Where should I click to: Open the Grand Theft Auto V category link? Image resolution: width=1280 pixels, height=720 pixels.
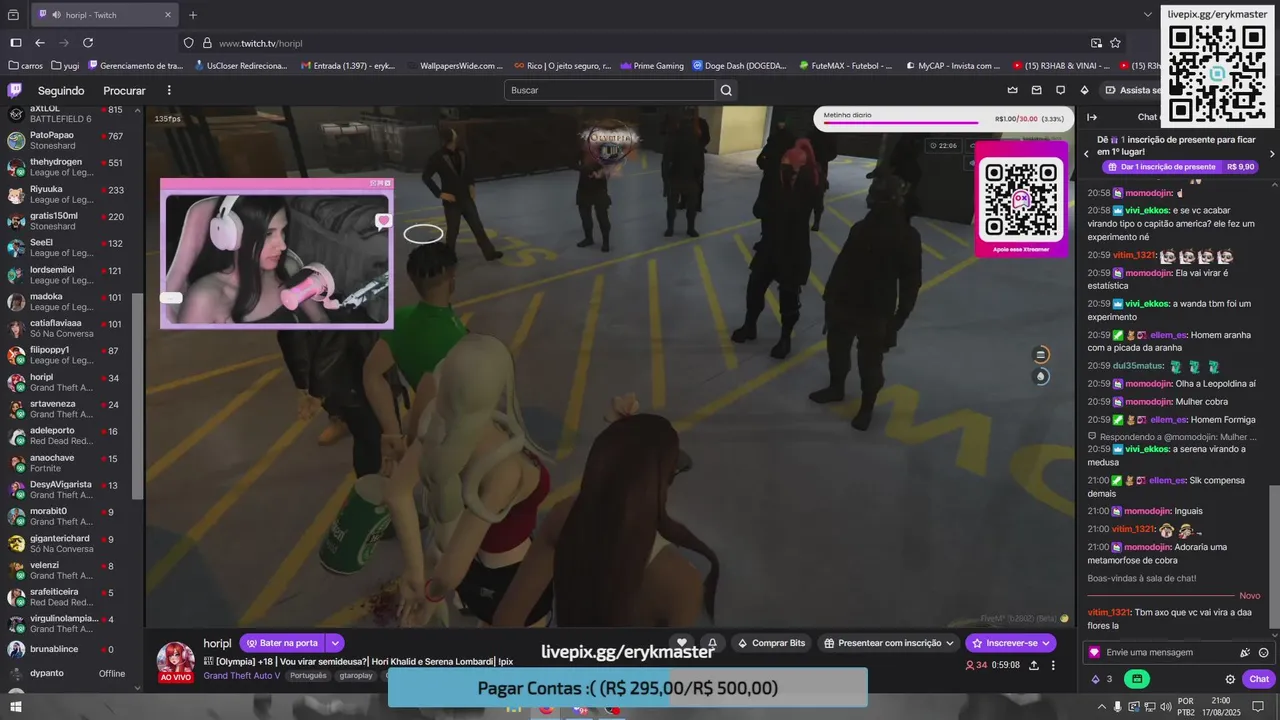(x=242, y=676)
